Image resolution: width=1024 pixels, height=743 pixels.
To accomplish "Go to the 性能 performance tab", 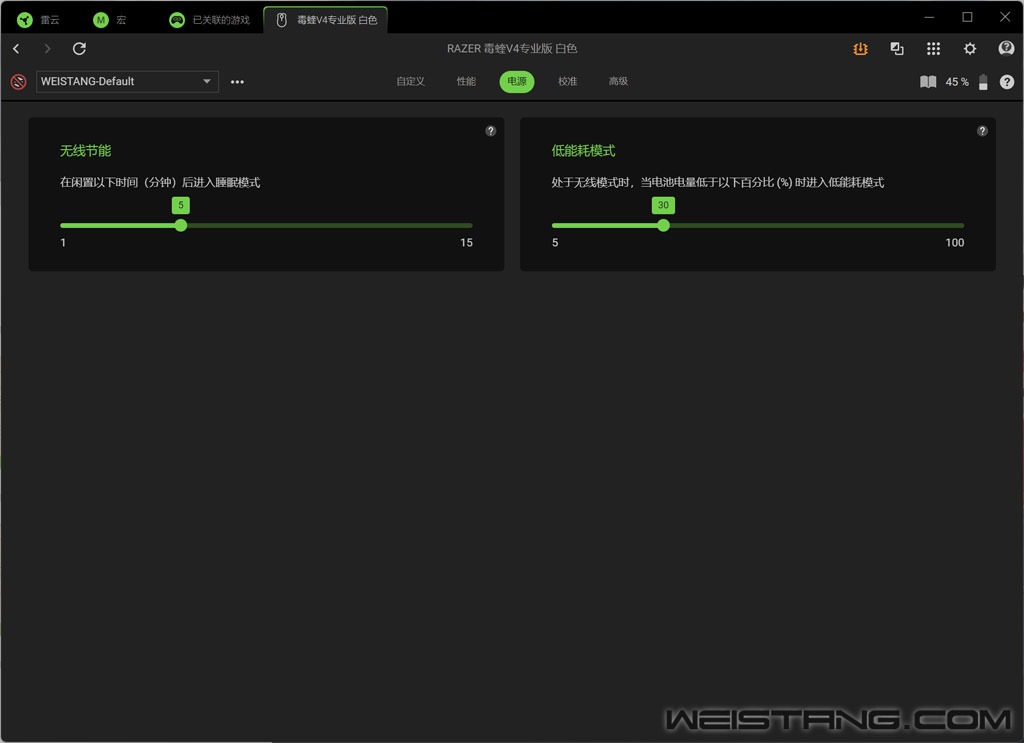I will pyautogui.click(x=466, y=82).
